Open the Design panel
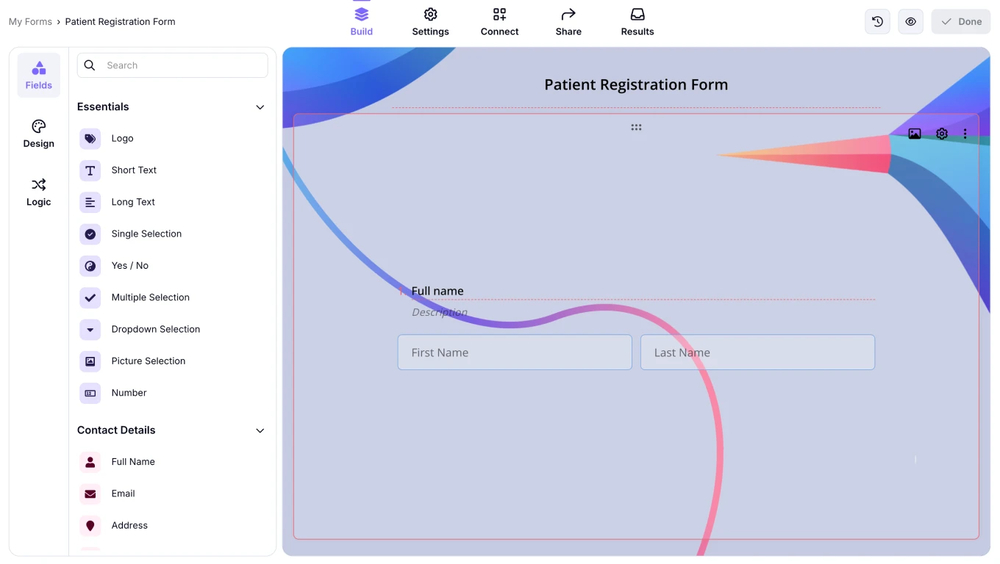The image size is (1000, 564). tap(39, 133)
